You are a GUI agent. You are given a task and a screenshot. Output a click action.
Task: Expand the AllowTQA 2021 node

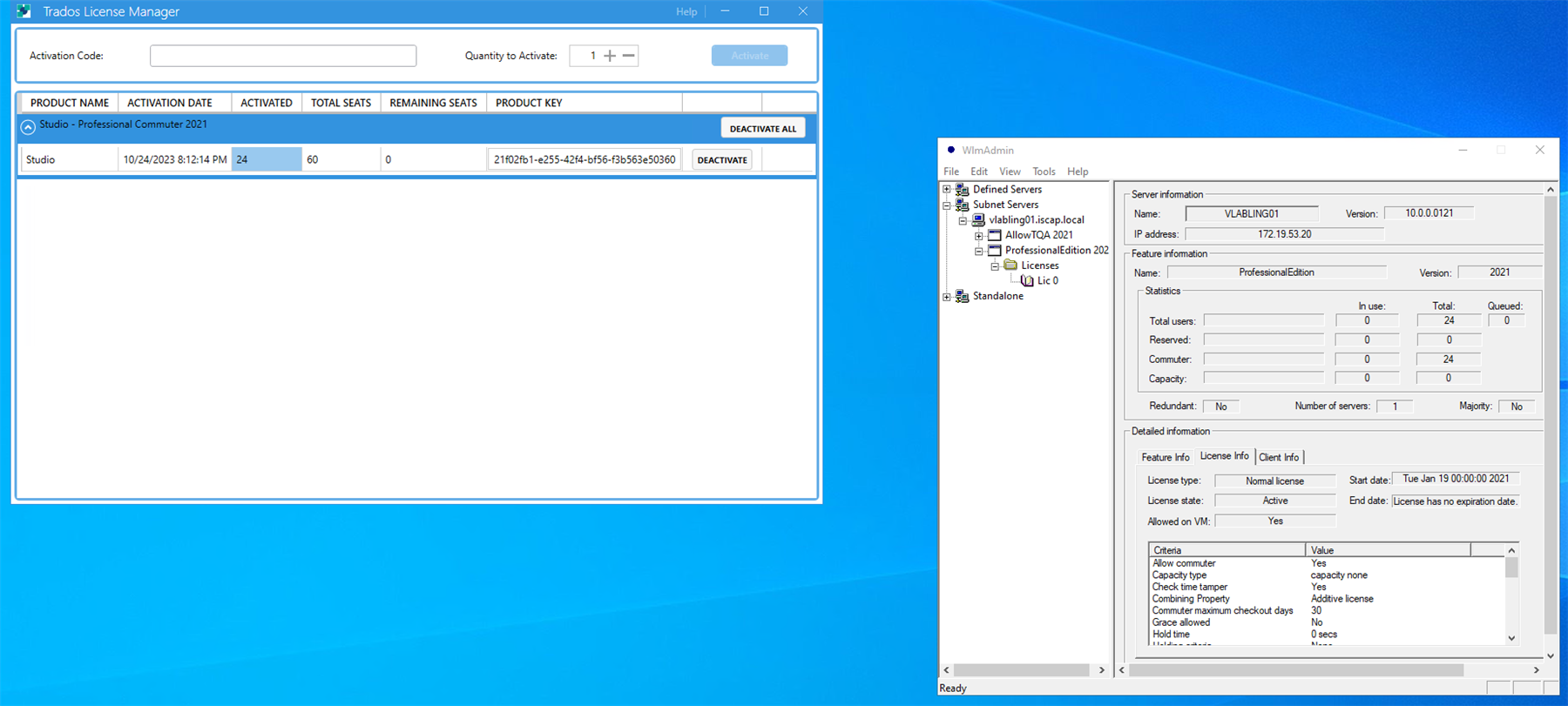coord(979,235)
